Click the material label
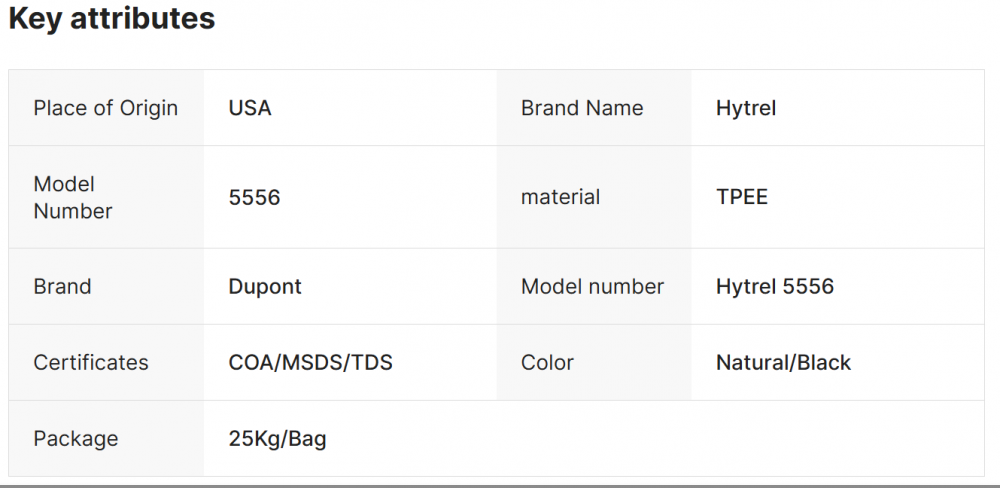Viewport: 1000px width, 488px height. pos(561,197)
